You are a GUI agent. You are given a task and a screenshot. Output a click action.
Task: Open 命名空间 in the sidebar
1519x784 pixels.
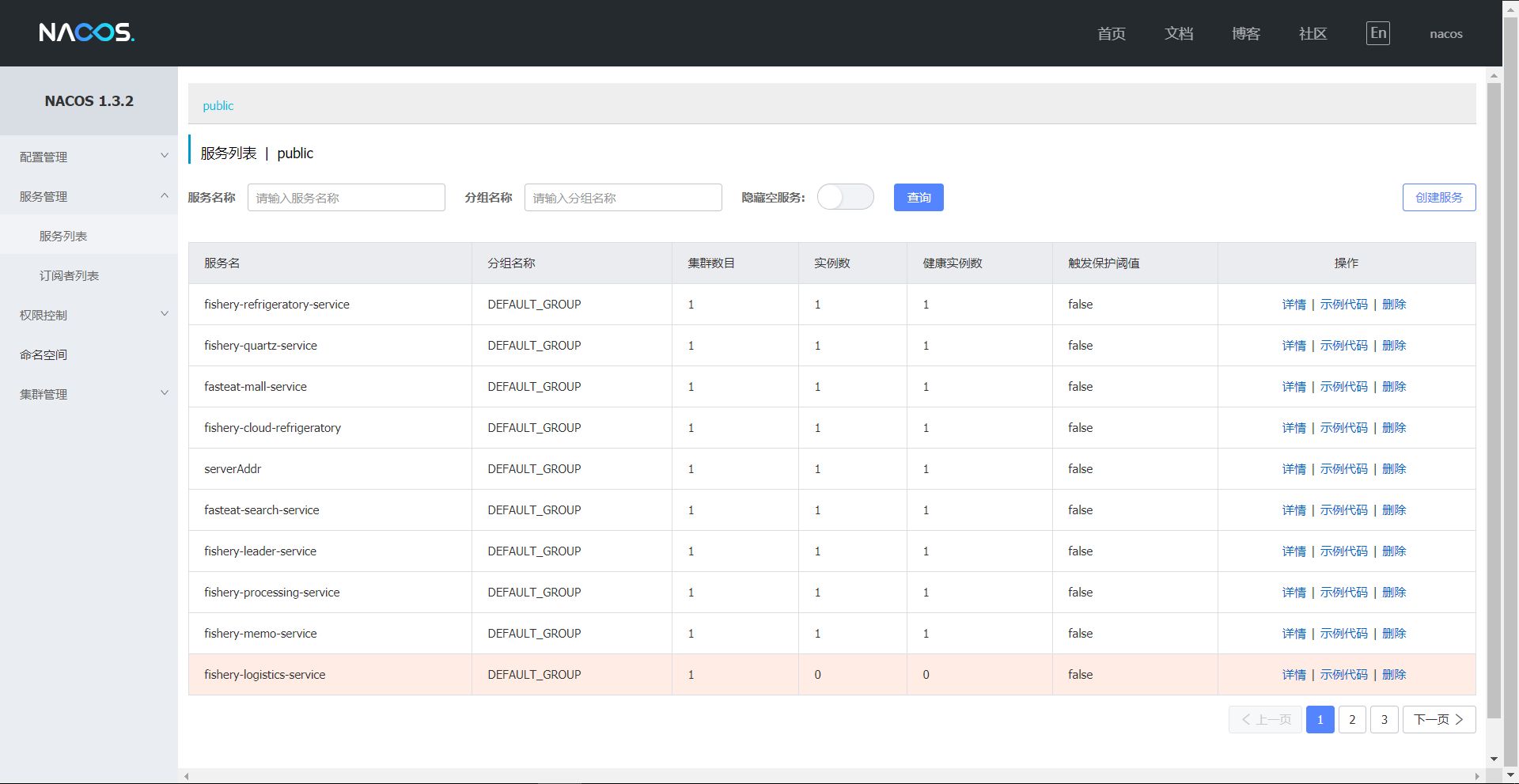coord(44,354)
